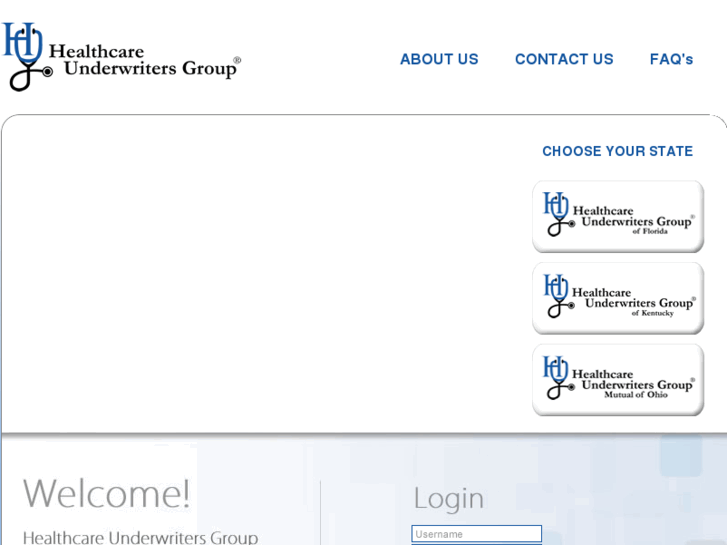Click Healthcare Underwriters Group text under Welcome

coord(140,538)
